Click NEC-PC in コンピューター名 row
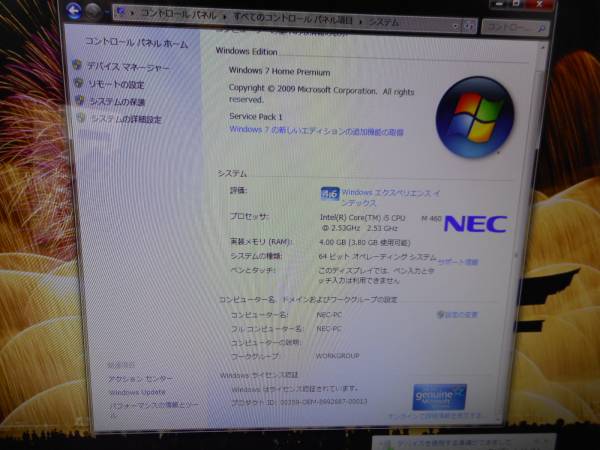The height and width of the screenshot is (450, 600). 329,315
